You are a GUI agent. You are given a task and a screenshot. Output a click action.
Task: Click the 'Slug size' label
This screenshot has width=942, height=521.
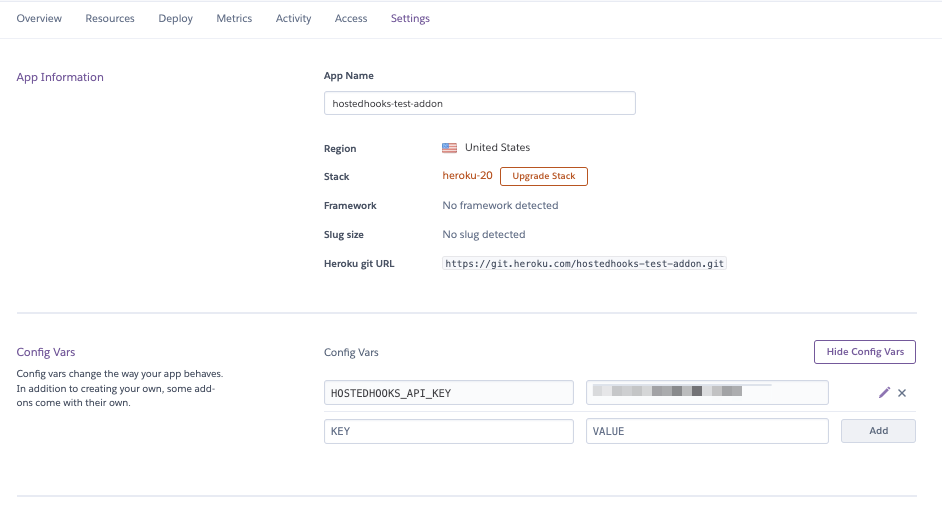coord(344,235)
